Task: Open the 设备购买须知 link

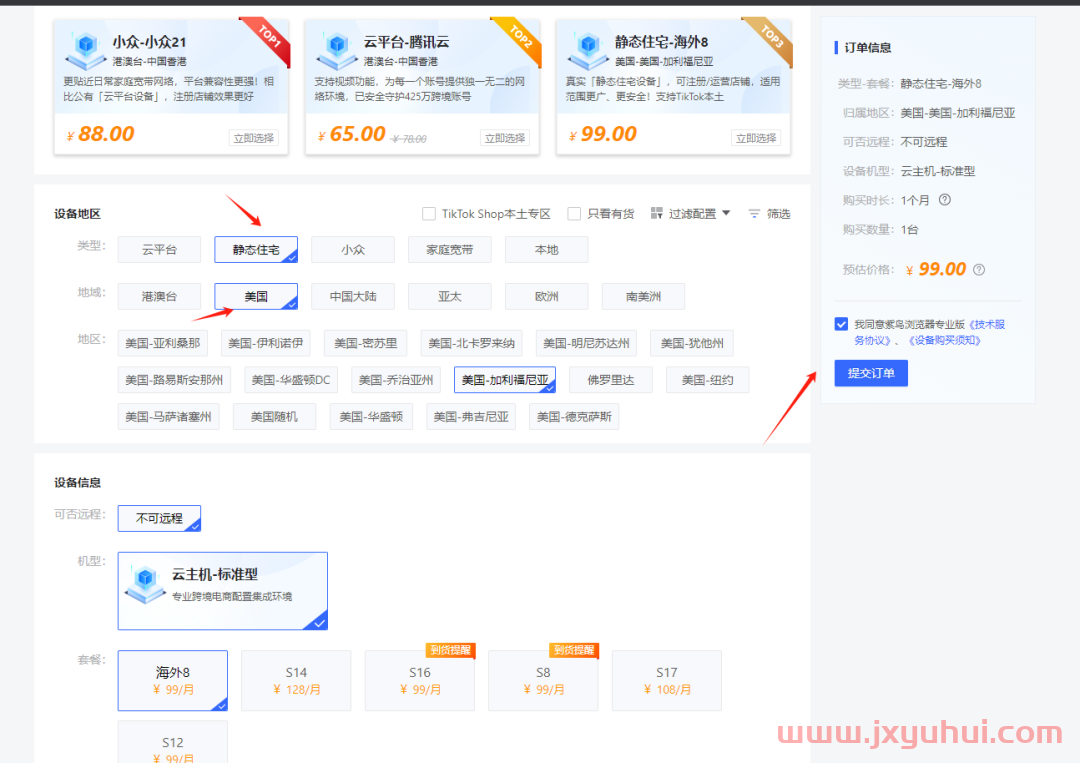Action: (944, 340)
